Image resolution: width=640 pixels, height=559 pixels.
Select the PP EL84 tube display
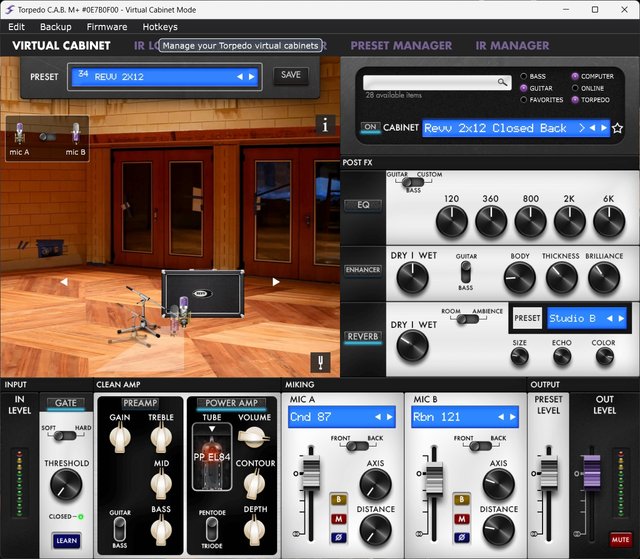tap(212, 457)
